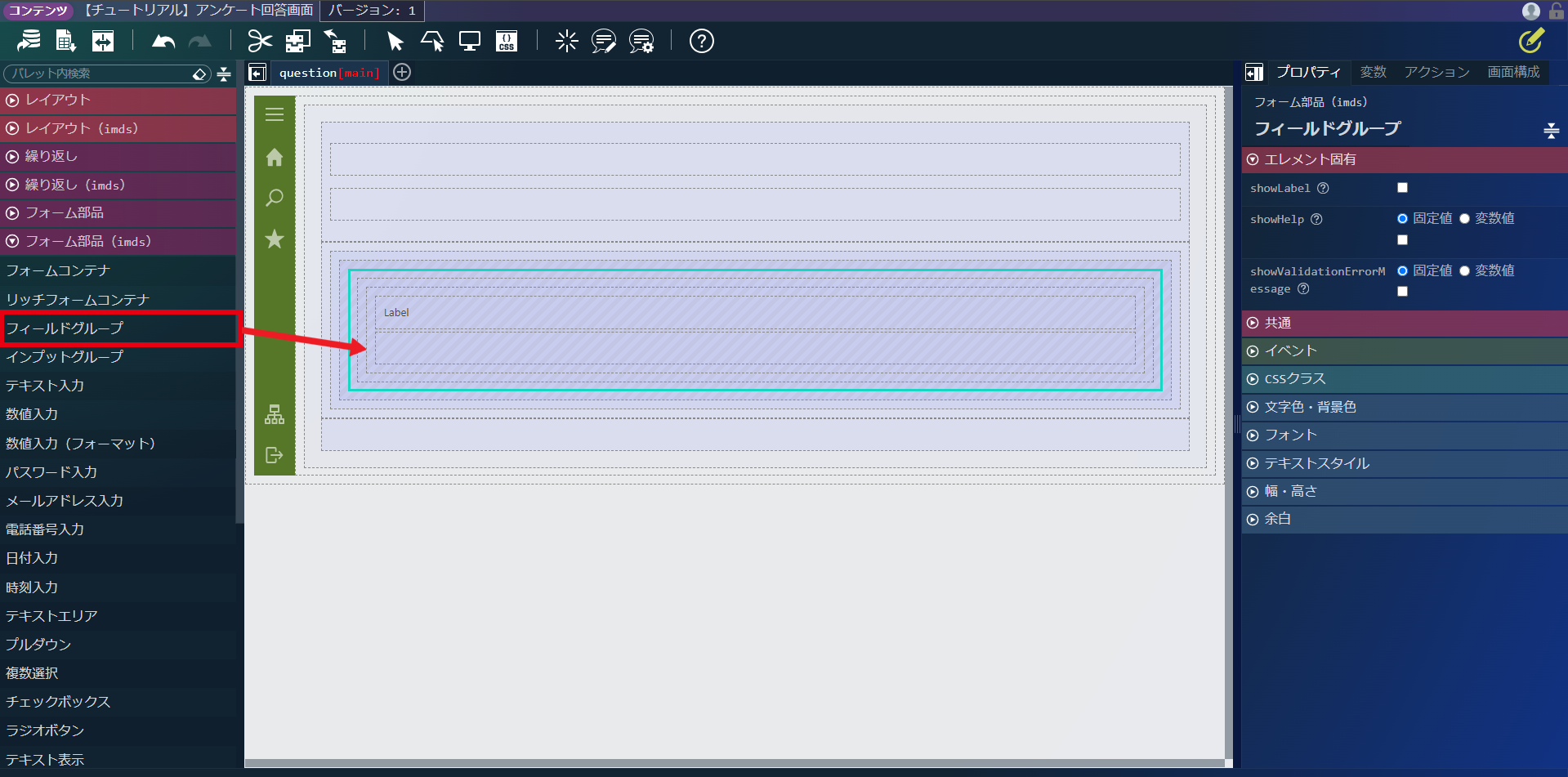This screenshot has height=777, width=1568.
Task: Switch to the 画面構成 tab
Action: point(1513,73)
